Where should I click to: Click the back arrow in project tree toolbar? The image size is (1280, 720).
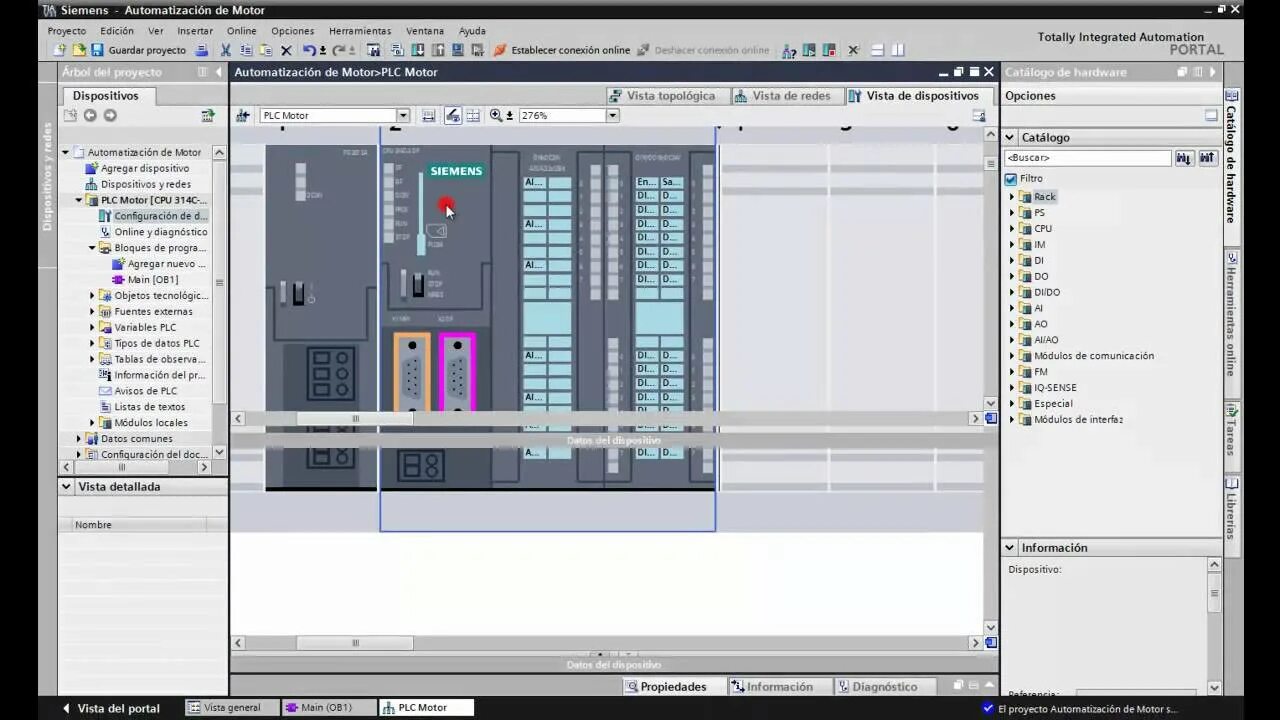pos(90,115)
